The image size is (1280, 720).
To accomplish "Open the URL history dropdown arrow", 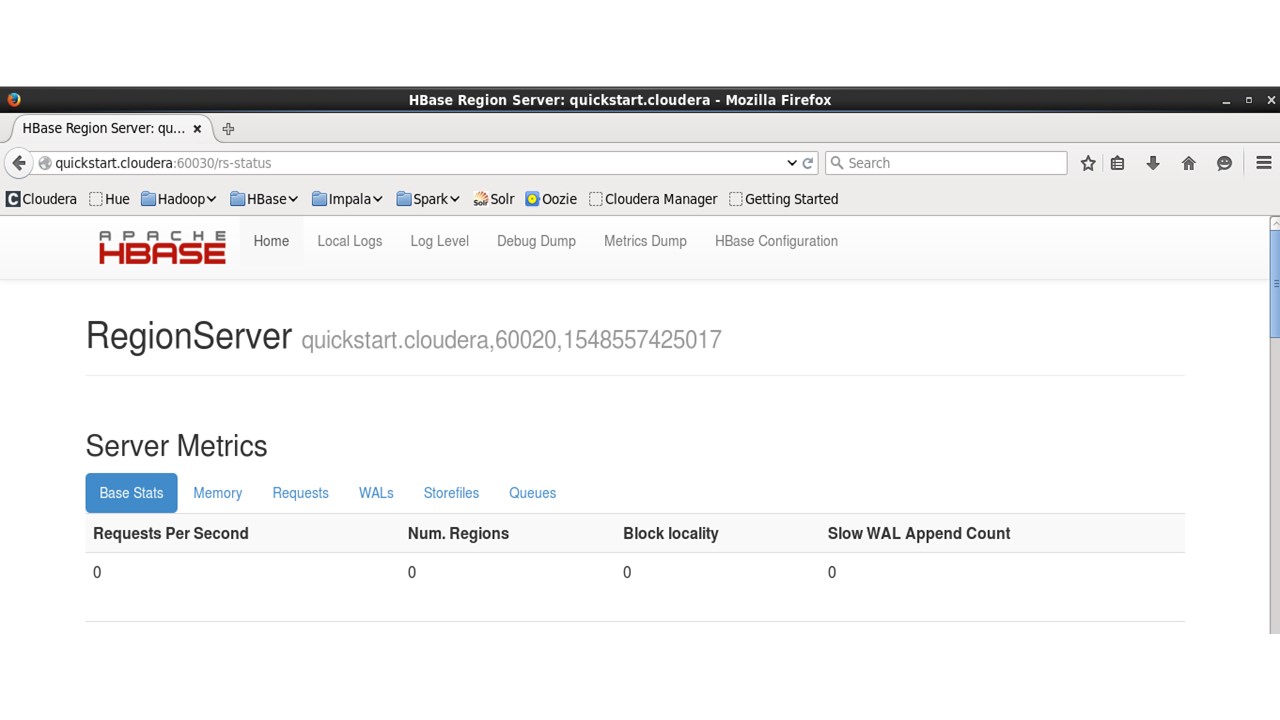I will pyautogui.click(x=791, y=163).
